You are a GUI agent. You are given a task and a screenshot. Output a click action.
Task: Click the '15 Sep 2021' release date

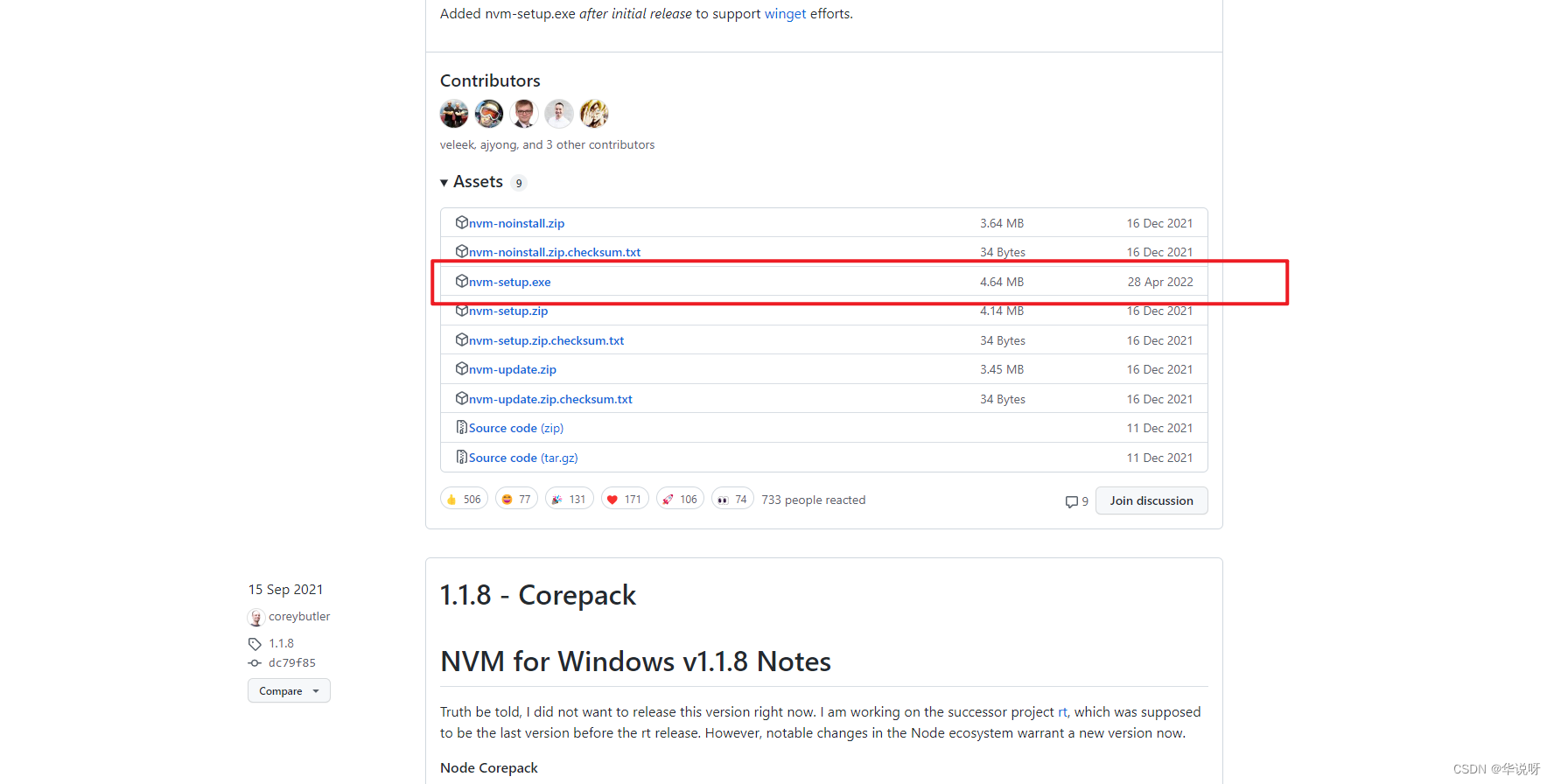coord(286,590)
